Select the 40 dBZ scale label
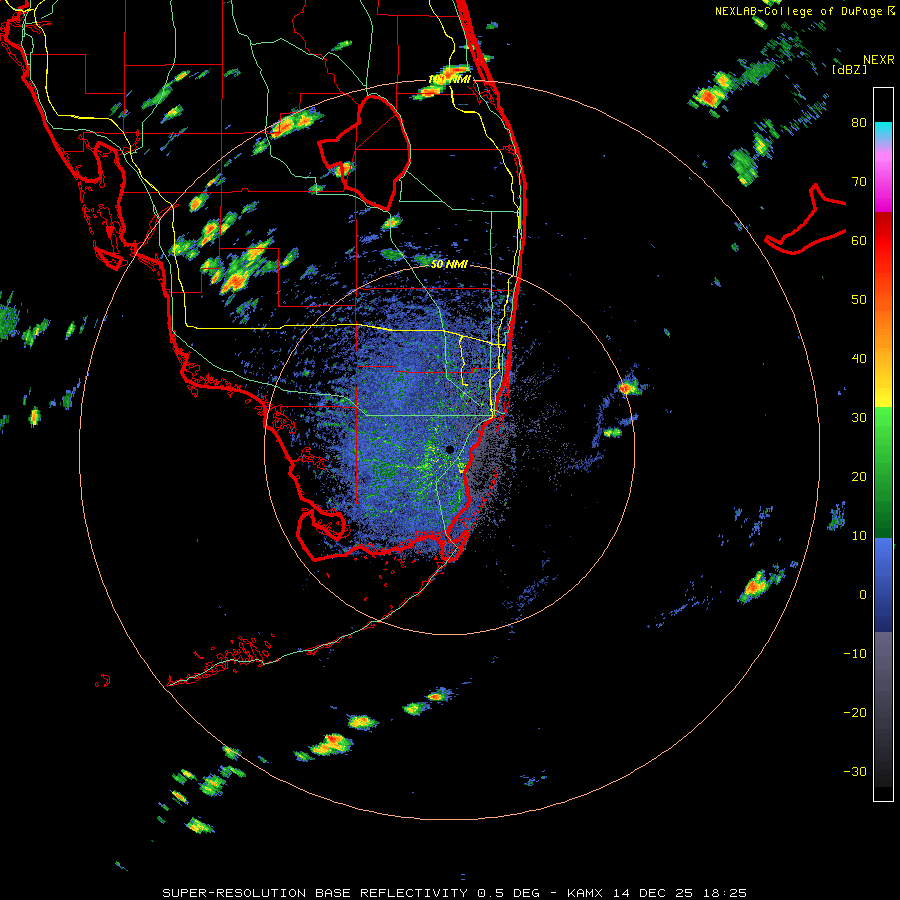 [x=859, y=359]
